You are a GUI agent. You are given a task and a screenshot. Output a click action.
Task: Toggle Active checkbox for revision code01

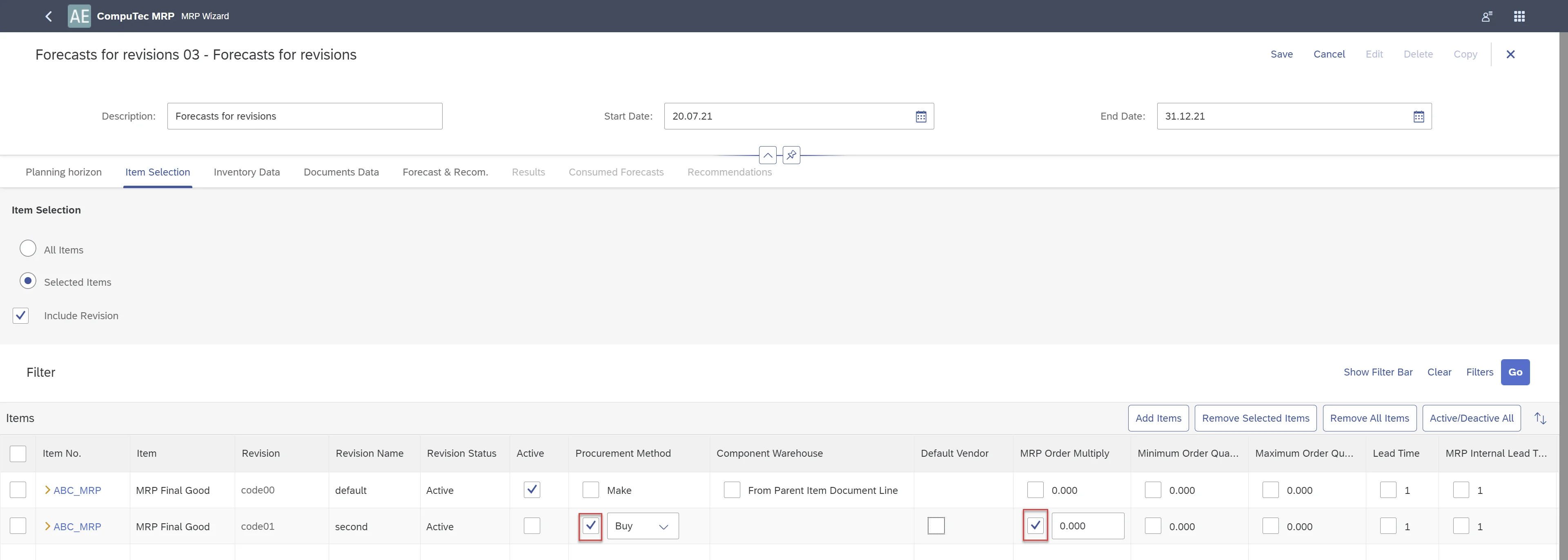(531, 526)
